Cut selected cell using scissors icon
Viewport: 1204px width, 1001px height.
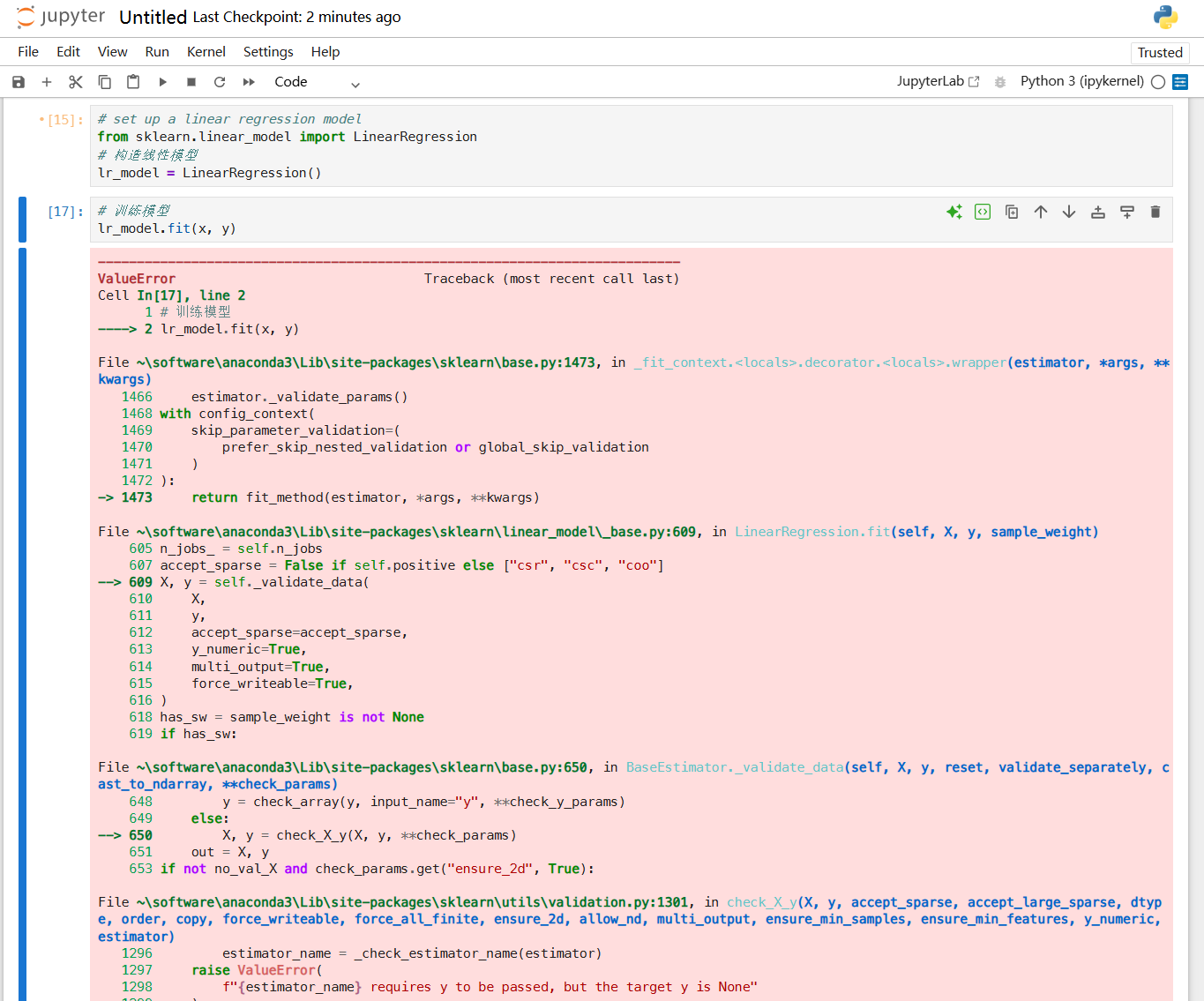coord(76,82)
